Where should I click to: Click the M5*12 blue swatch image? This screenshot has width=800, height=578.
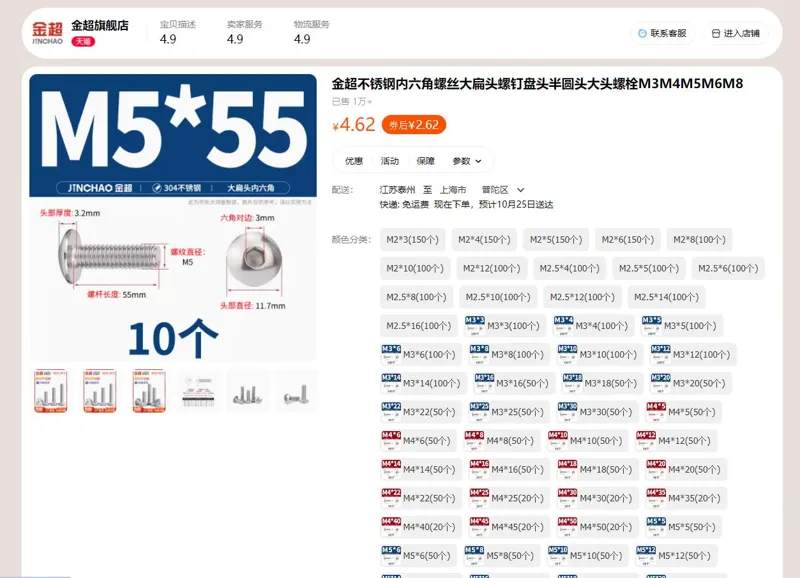[x=646, y=556]
